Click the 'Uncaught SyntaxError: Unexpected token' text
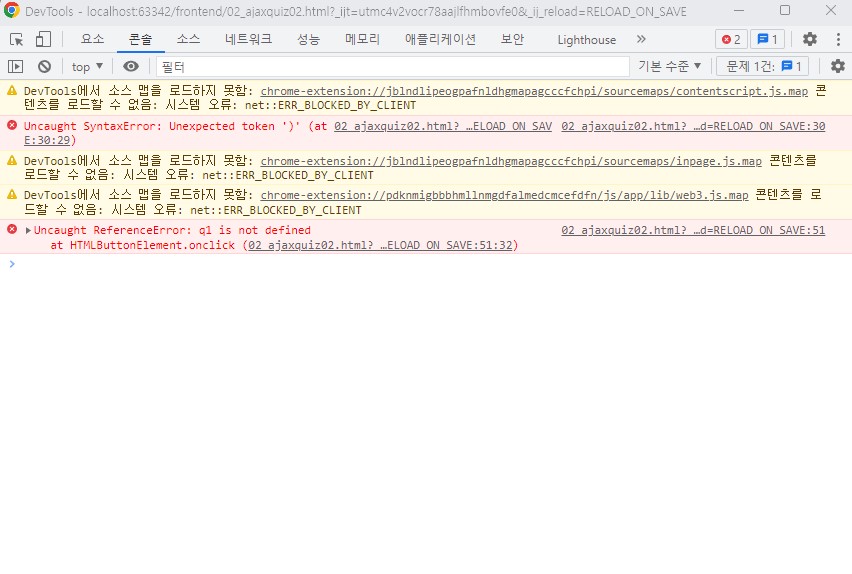 [x=149, y=126]
